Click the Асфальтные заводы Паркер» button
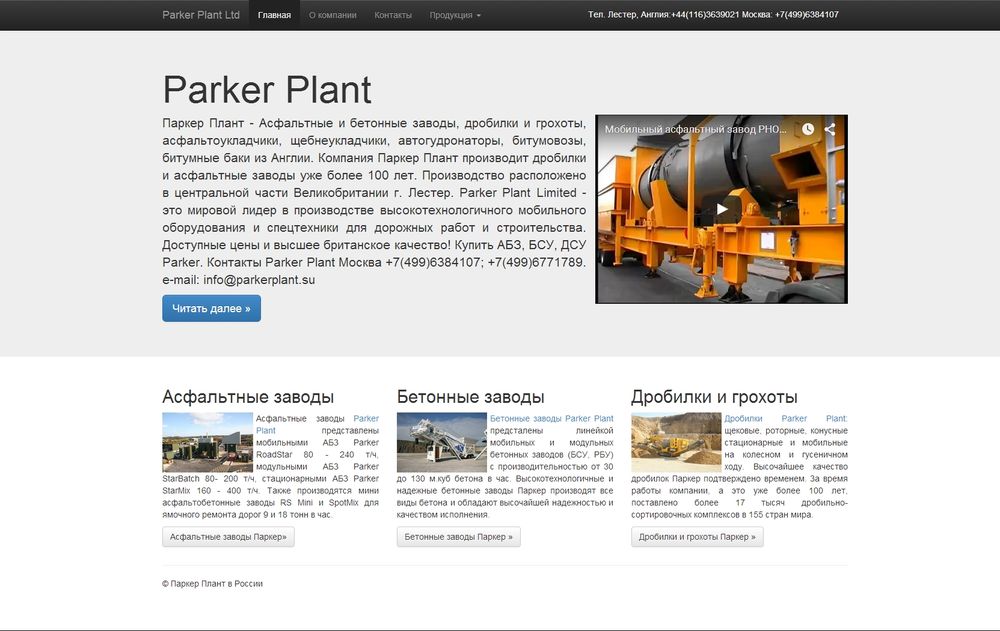 click(228, 537)
